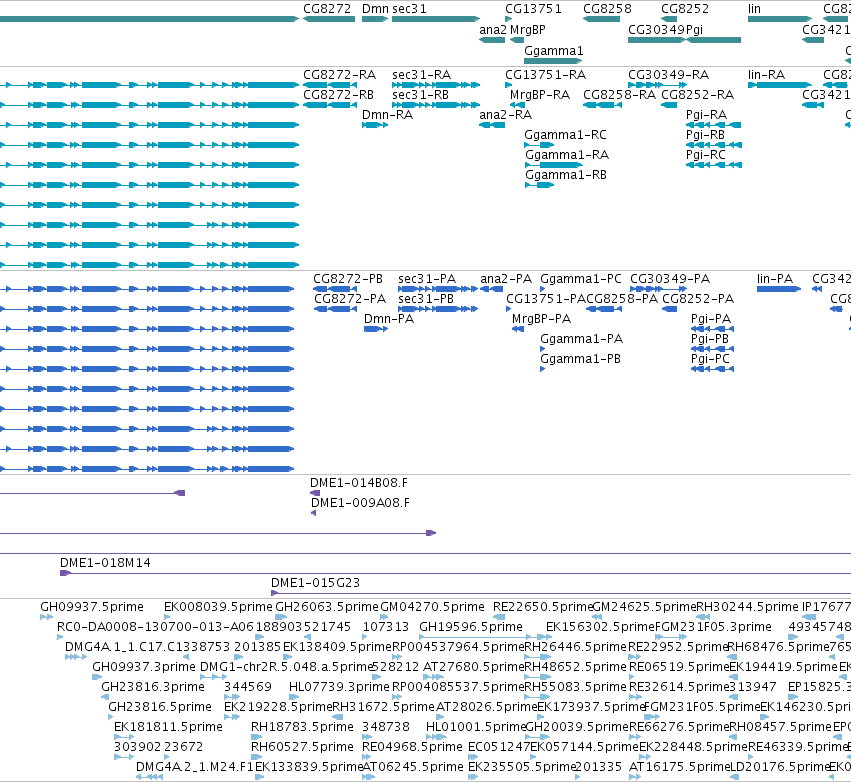Click the GH09937.5prime EST label
851x782 pixels.
92,607
